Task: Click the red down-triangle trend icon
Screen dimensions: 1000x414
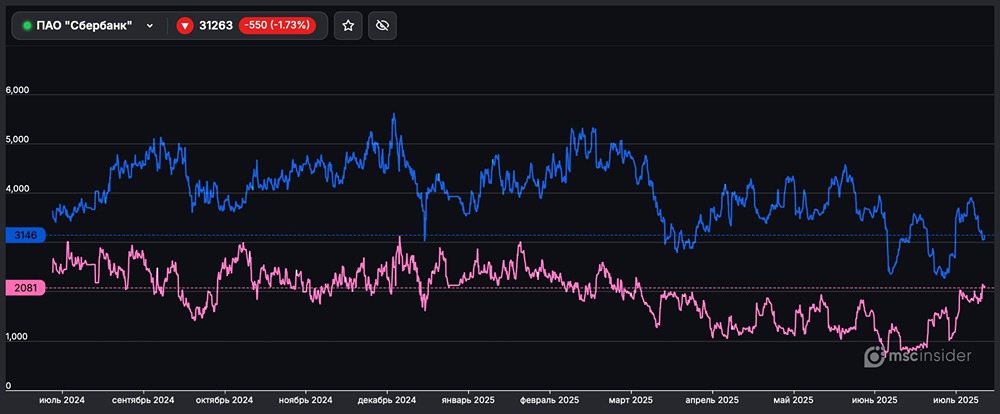Action: 184,26
